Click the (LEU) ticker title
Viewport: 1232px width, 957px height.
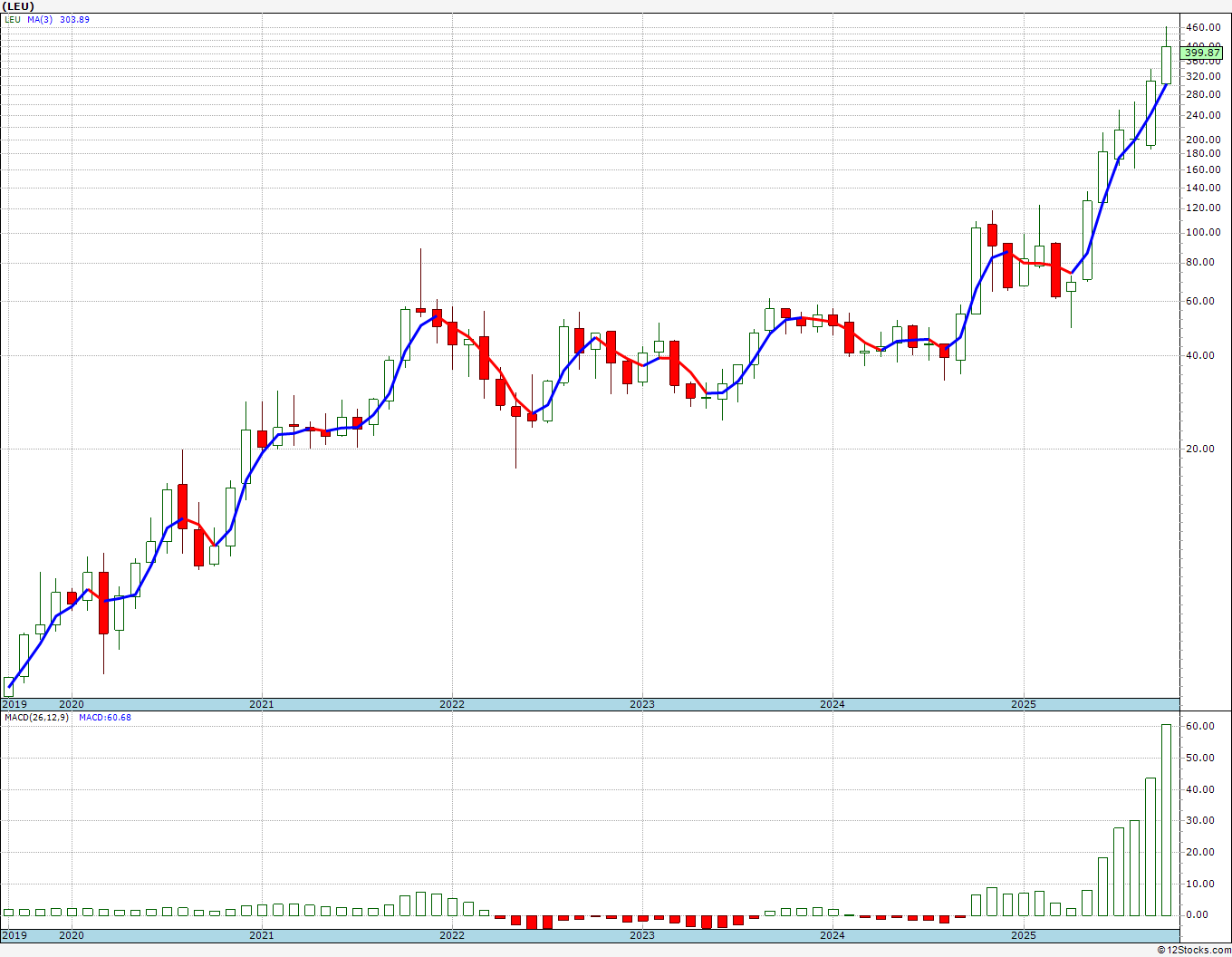coord(20,6)
